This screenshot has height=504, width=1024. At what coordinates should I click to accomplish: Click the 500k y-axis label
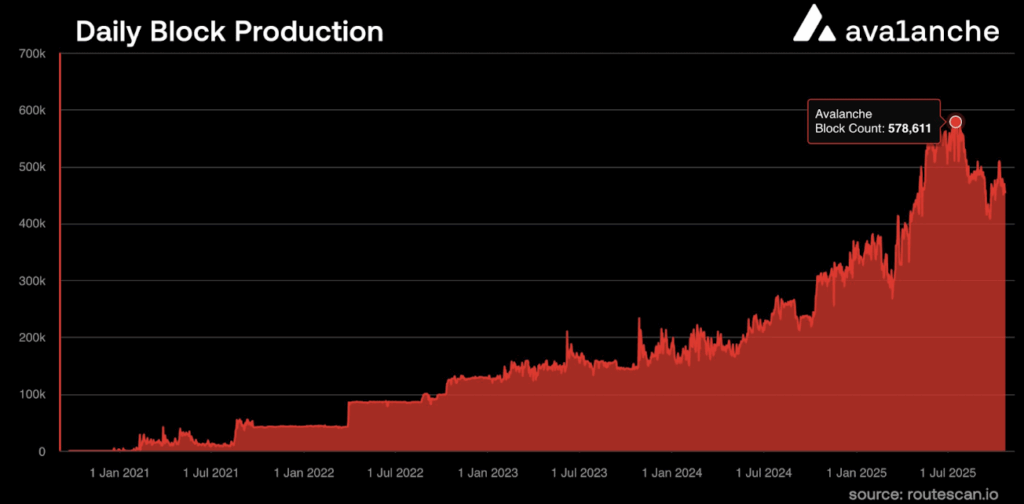(32, 167)
